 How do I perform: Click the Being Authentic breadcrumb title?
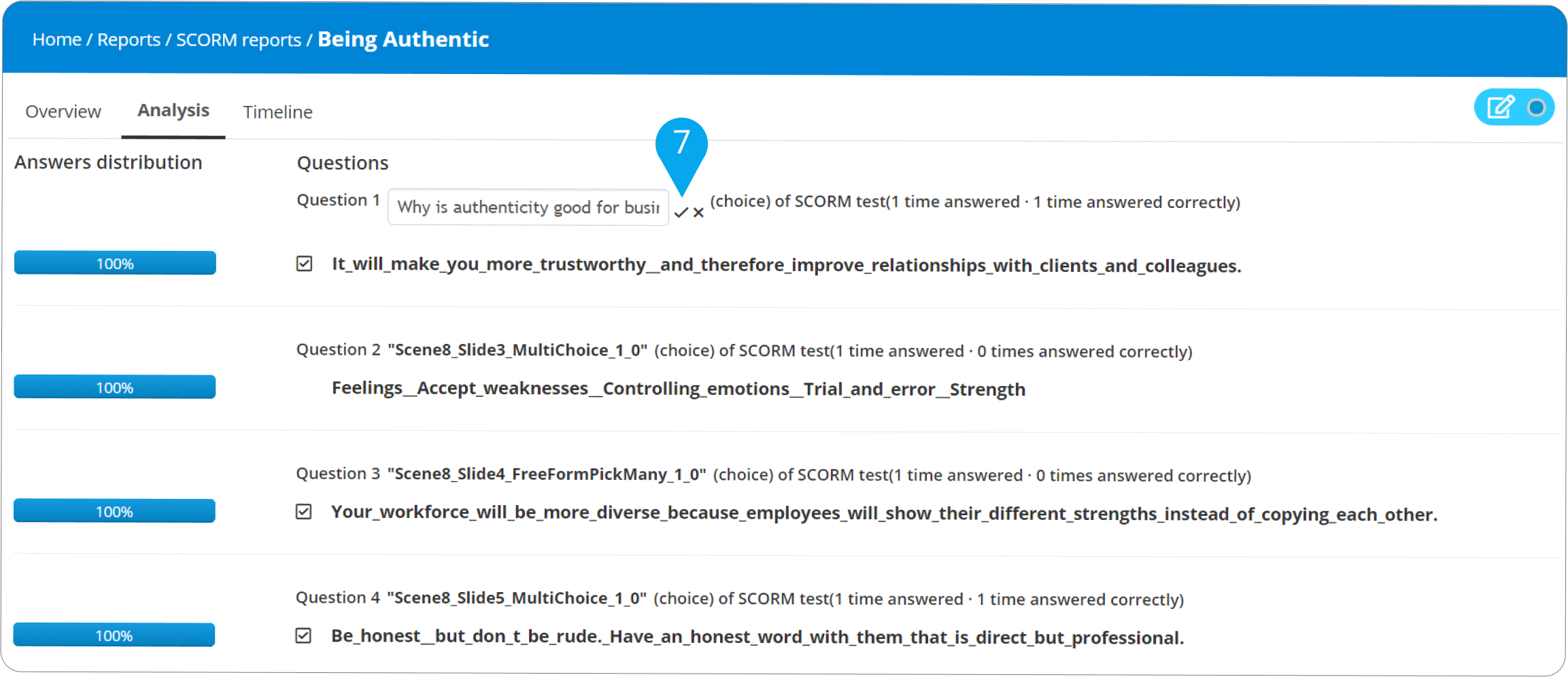[x=403, y=39]
